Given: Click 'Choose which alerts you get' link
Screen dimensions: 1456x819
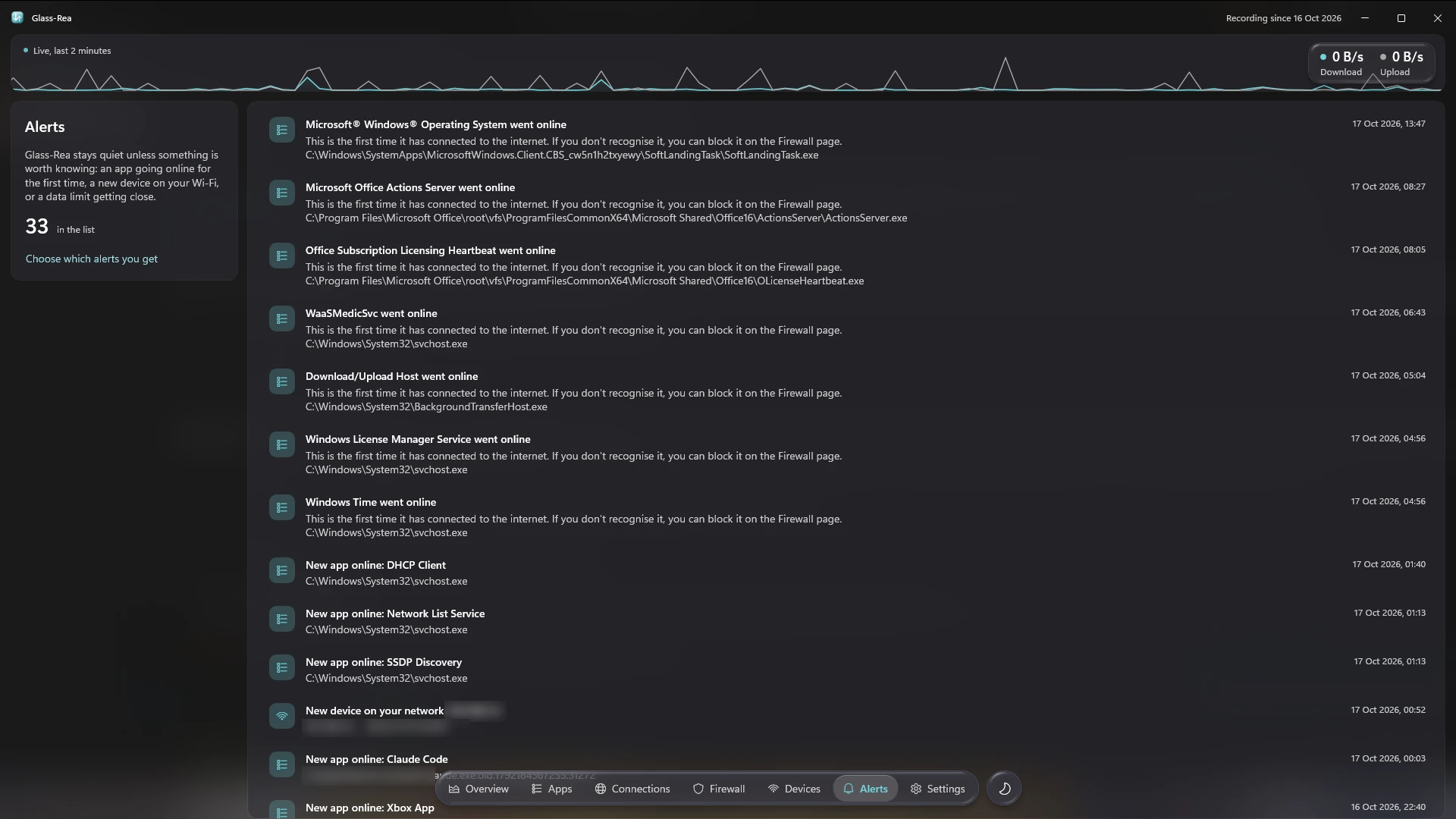Looking at the screenshot, I should pyautogui.click(x=92, y=259).
